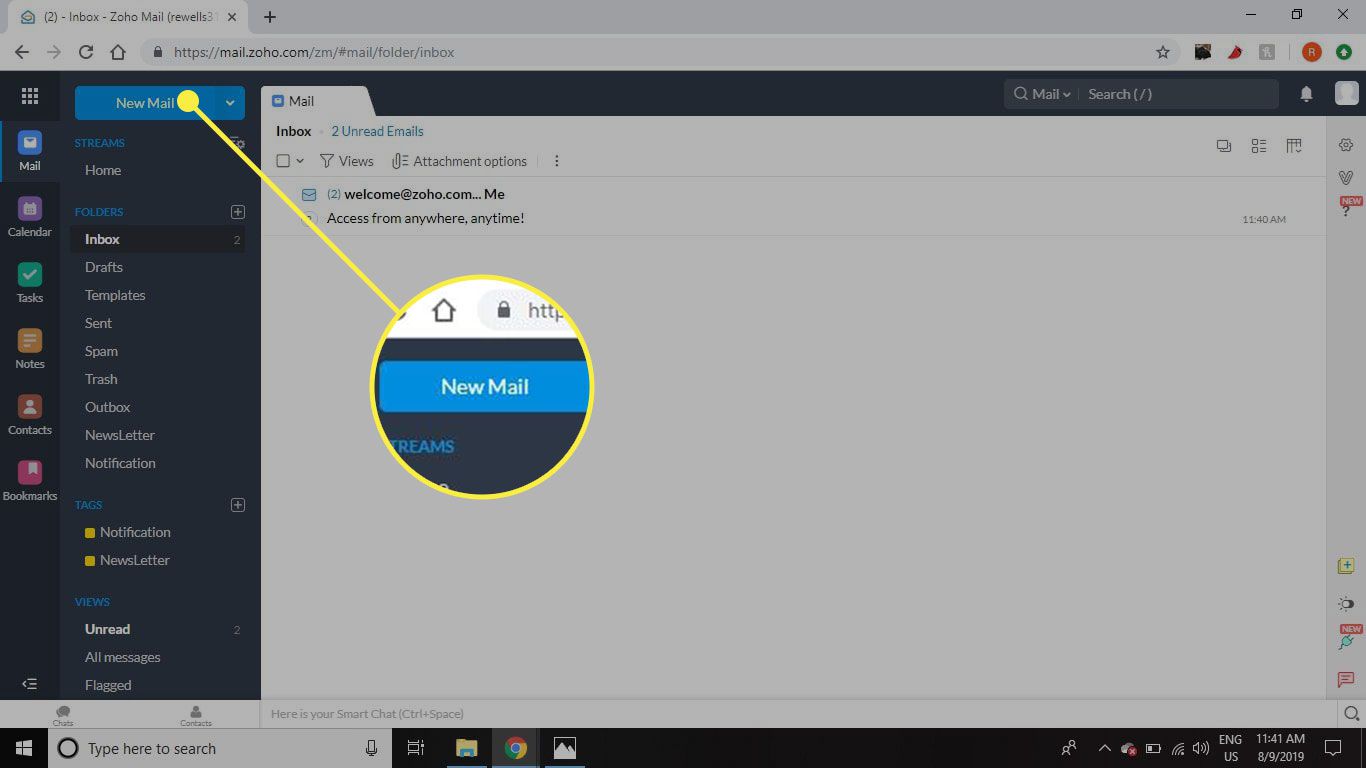Image resolution: width=1366 pixels, height=768 pixels.
Task: Switch to conversation view icon
Action: [x=1224, y=146]
